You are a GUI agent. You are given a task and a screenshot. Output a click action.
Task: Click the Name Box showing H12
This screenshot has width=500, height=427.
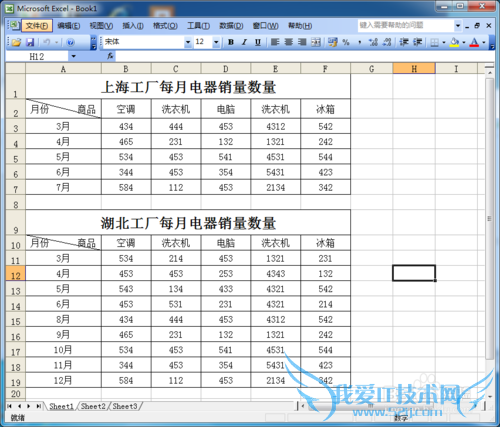point(37,56)
